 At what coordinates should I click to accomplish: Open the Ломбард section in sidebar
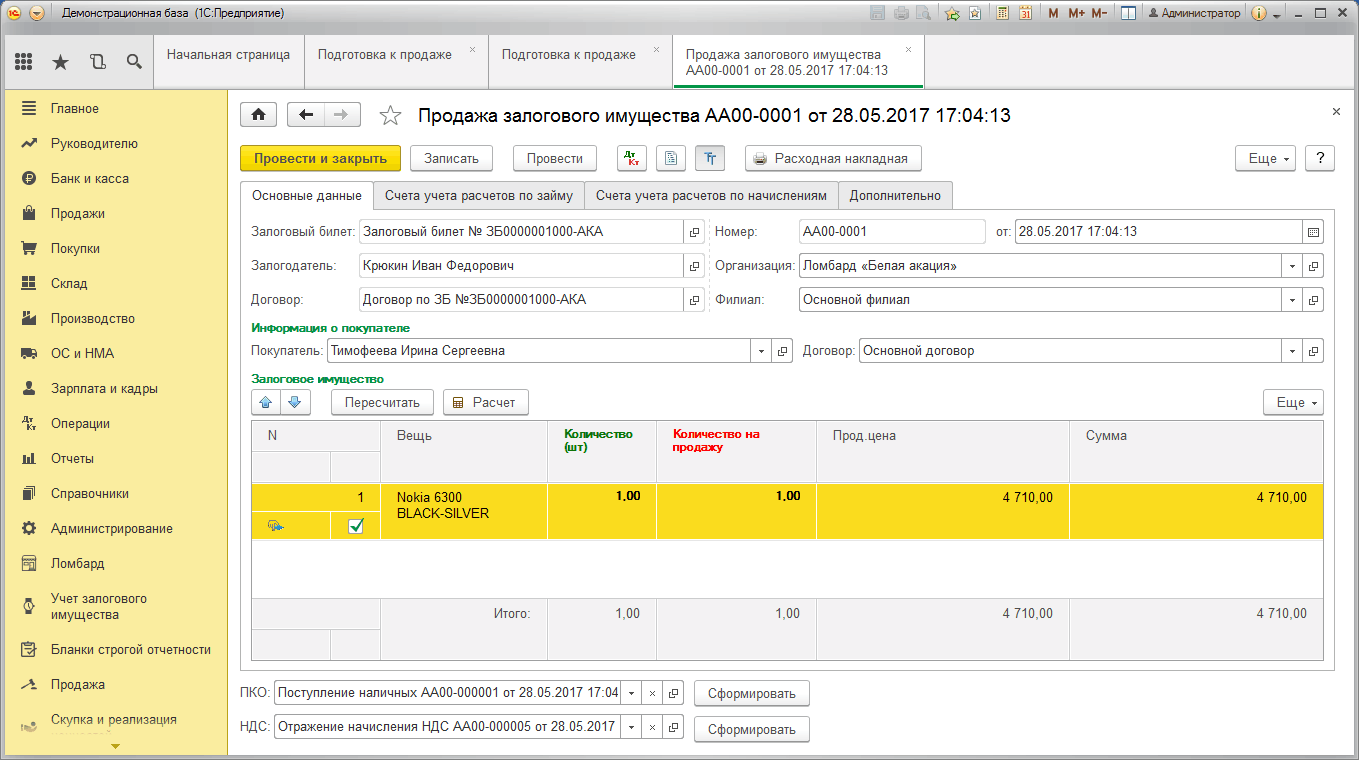(78, 563)
